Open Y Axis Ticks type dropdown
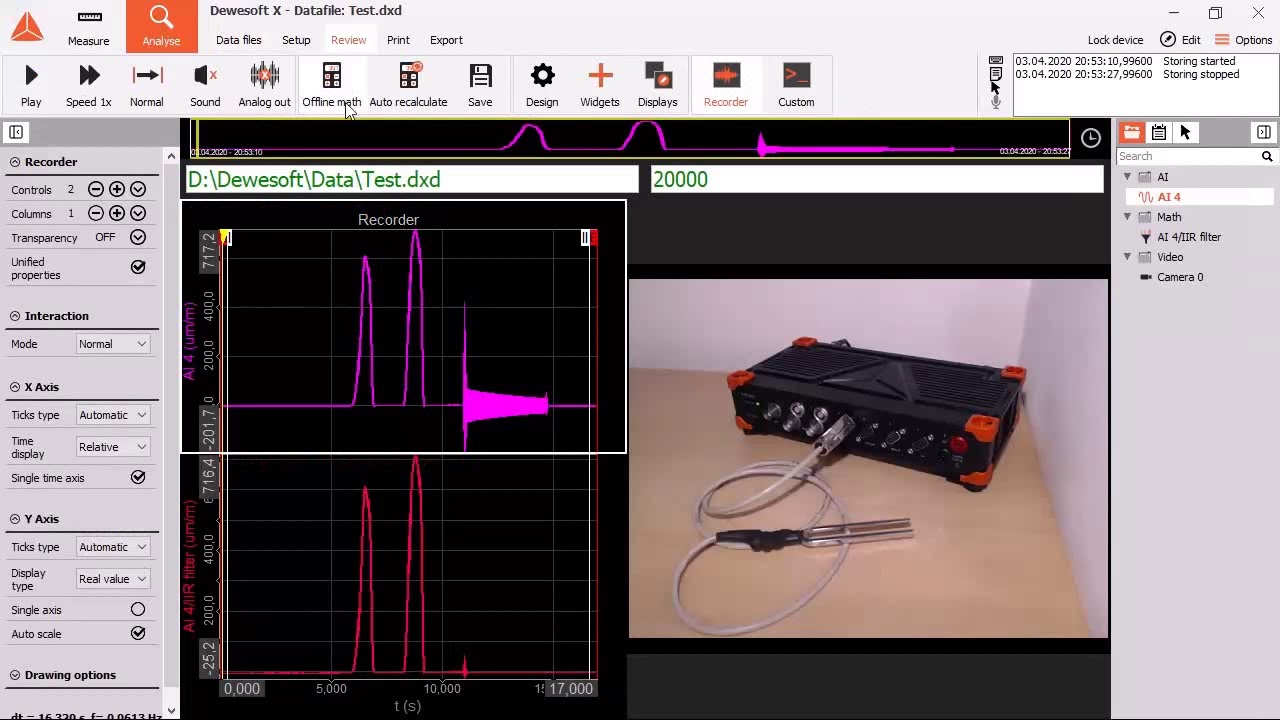Image resolution: width=1280 pixels, height=720 pixels. coord(113,547)
